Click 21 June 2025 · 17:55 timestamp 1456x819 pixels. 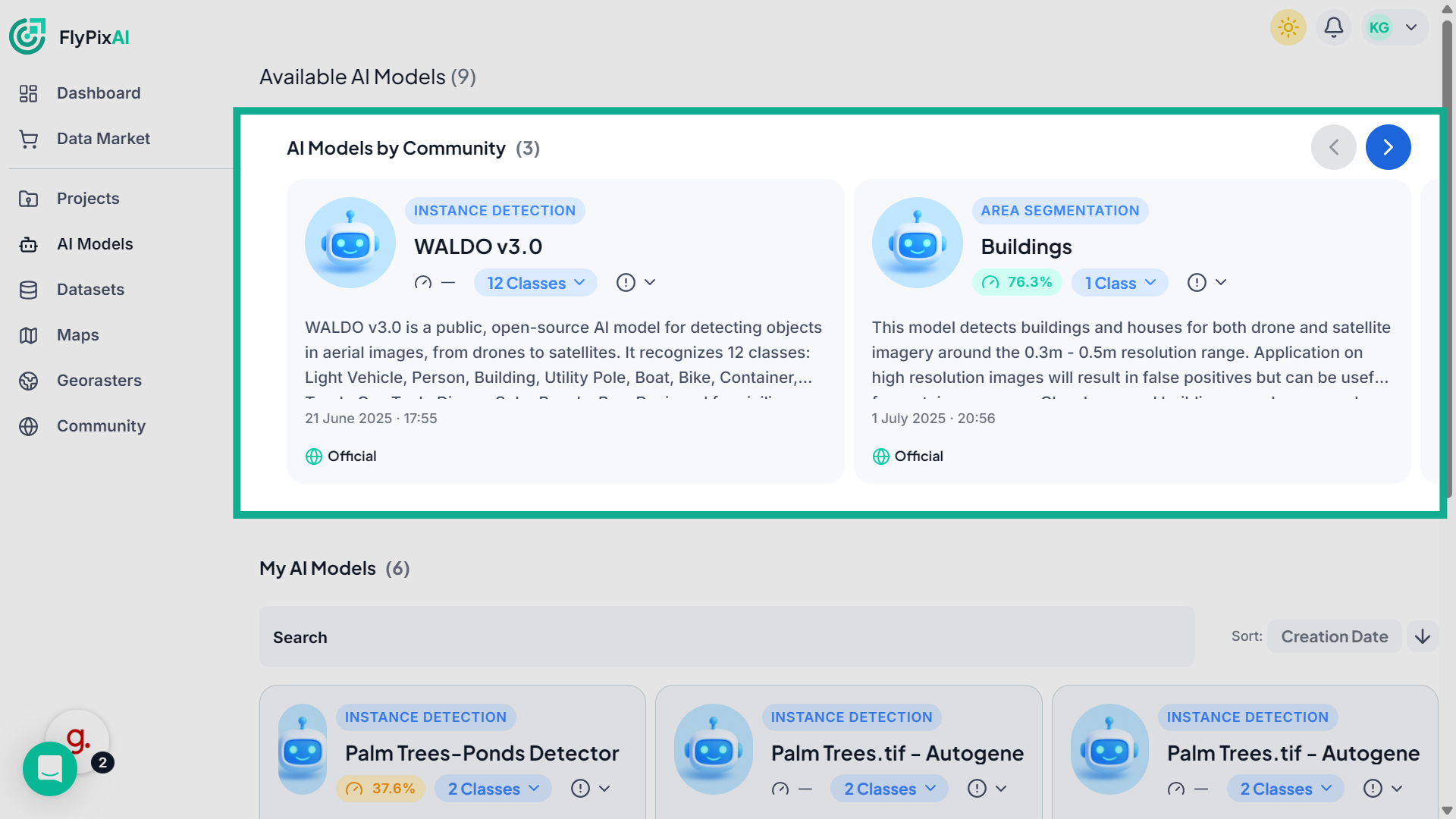coord(371,419)
